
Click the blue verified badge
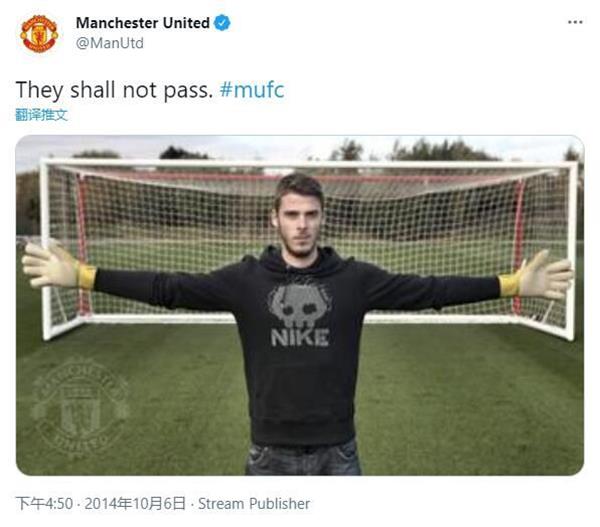coord(222,23)
